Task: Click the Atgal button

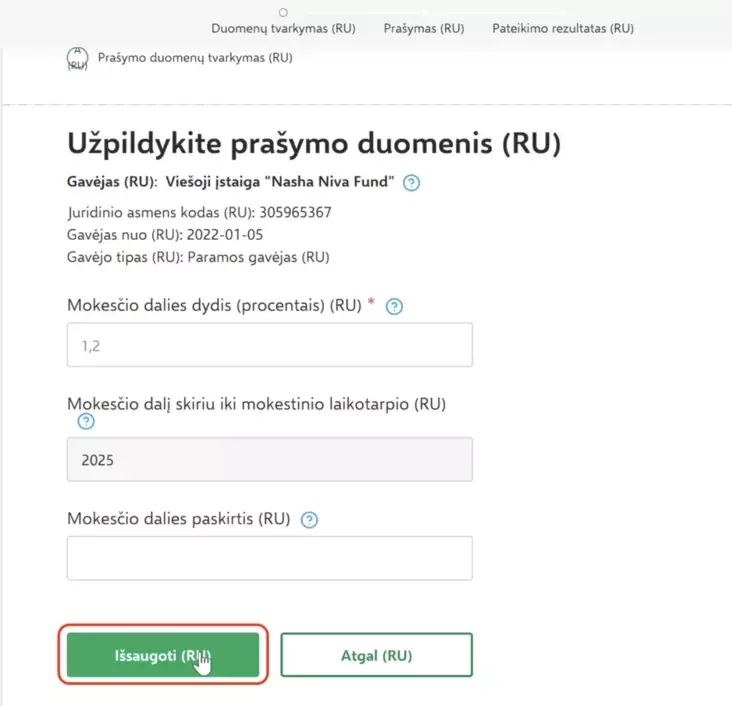Action: click(376, 656)
